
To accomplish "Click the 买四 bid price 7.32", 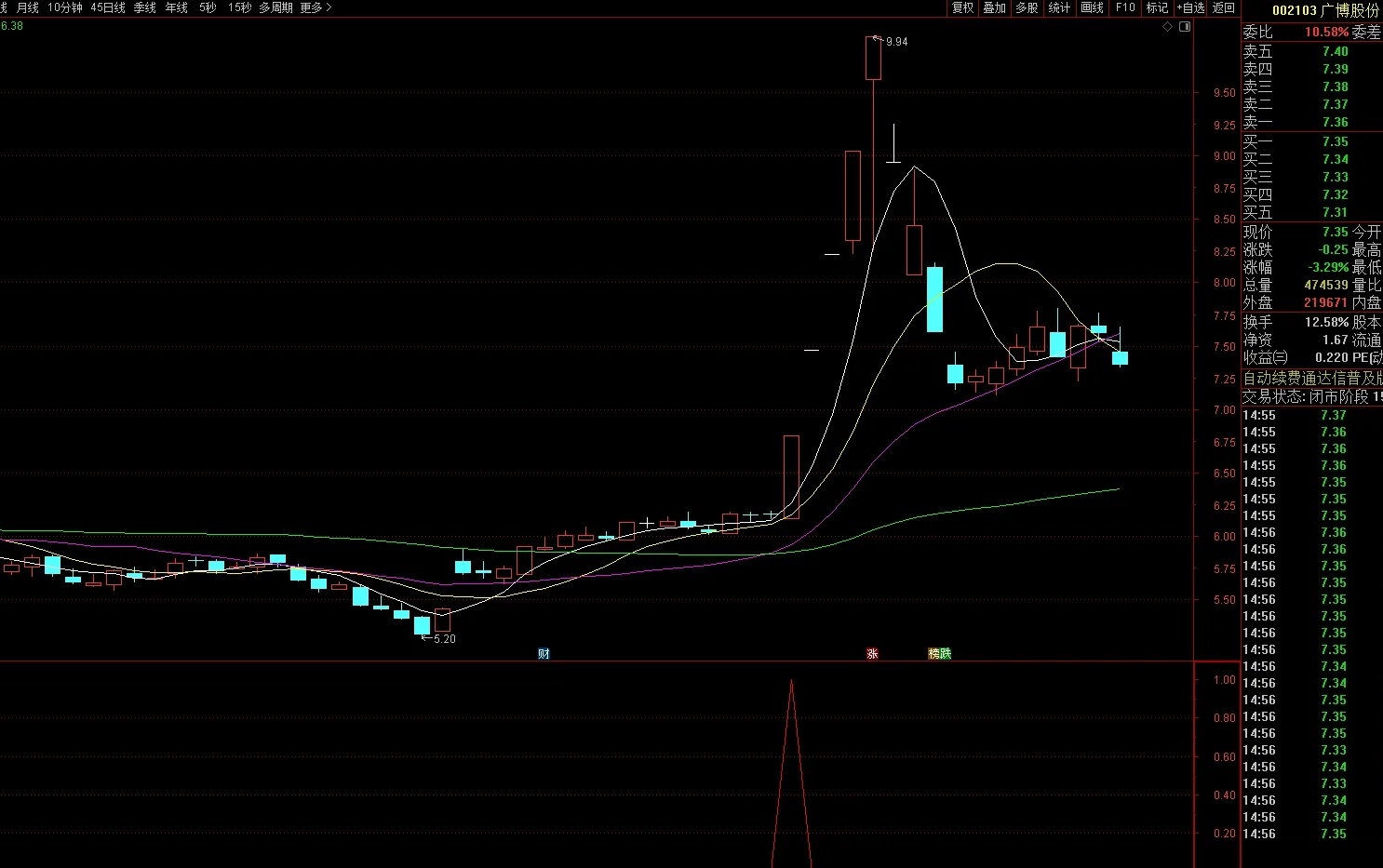I will click(x=1335, y=194).
